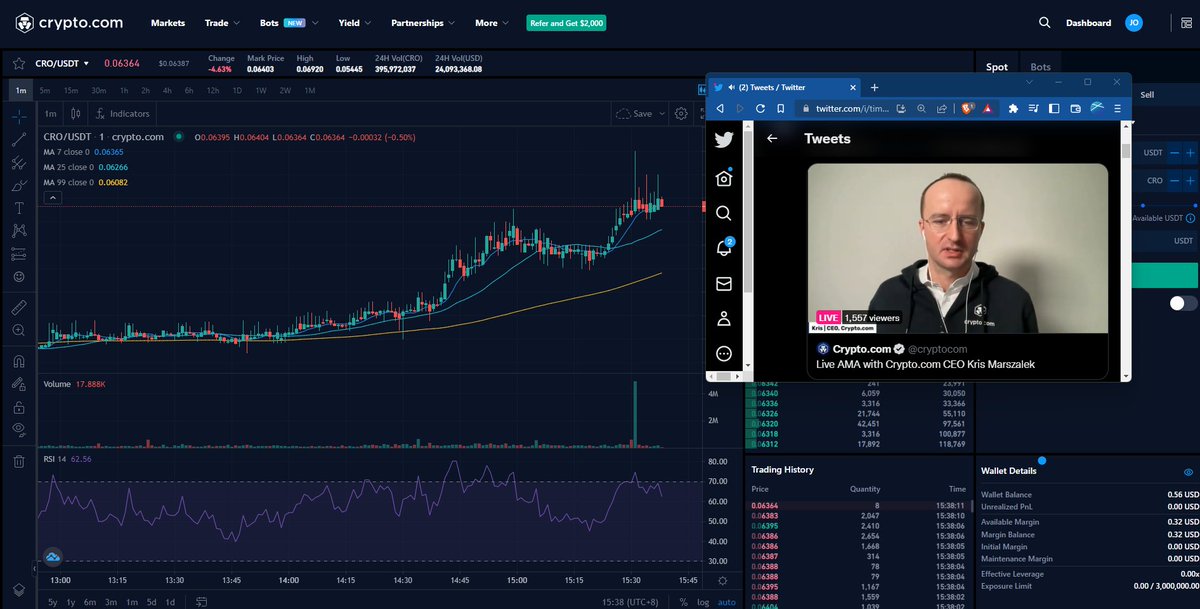1200x609 pixels.
Task: Select the 1h timeframe
Action: (x=123, y=91)
